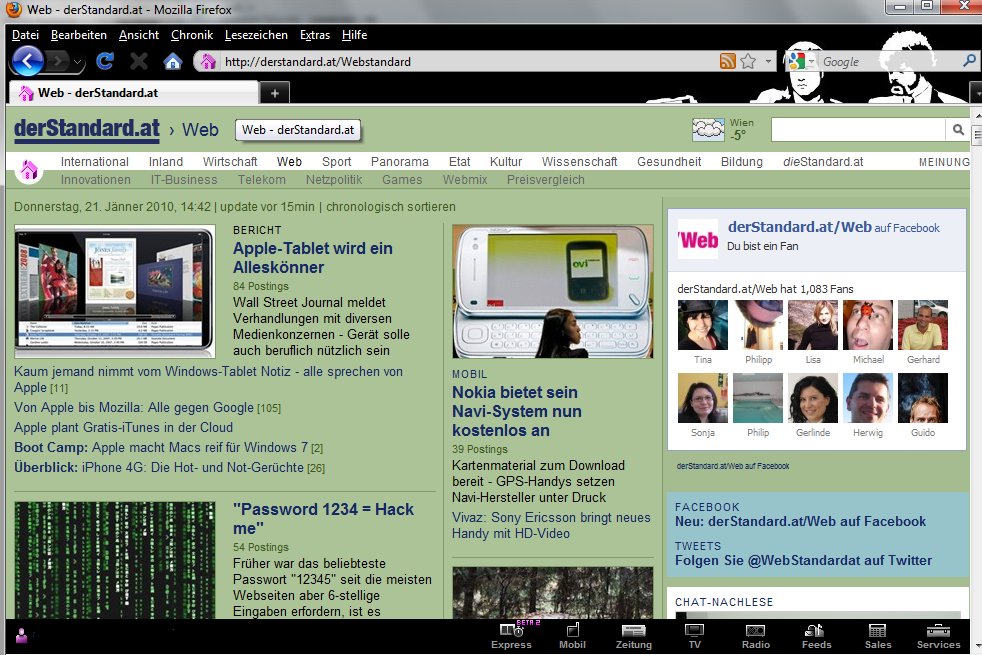Click the Apple tablet article thumbnail
Screen dimensions: 982x655
pyautogui.click(x=115, y=291)
